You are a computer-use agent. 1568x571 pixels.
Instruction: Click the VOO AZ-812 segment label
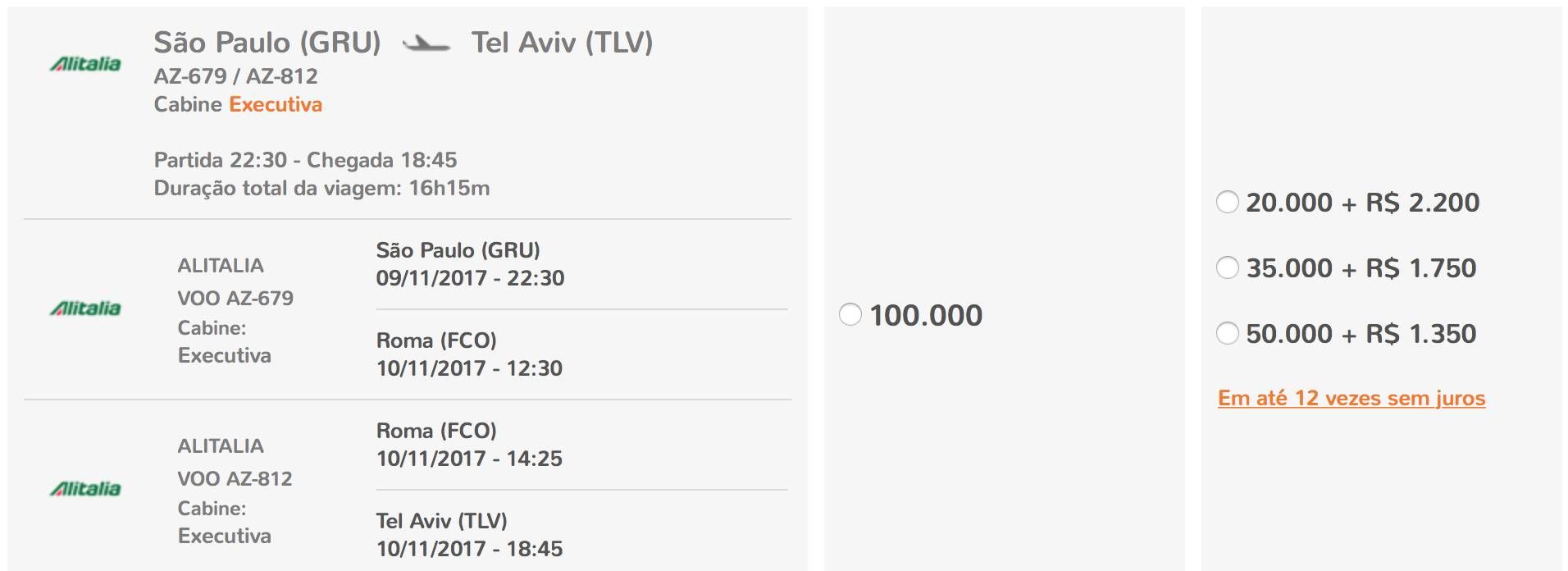(x=235, y=478)
